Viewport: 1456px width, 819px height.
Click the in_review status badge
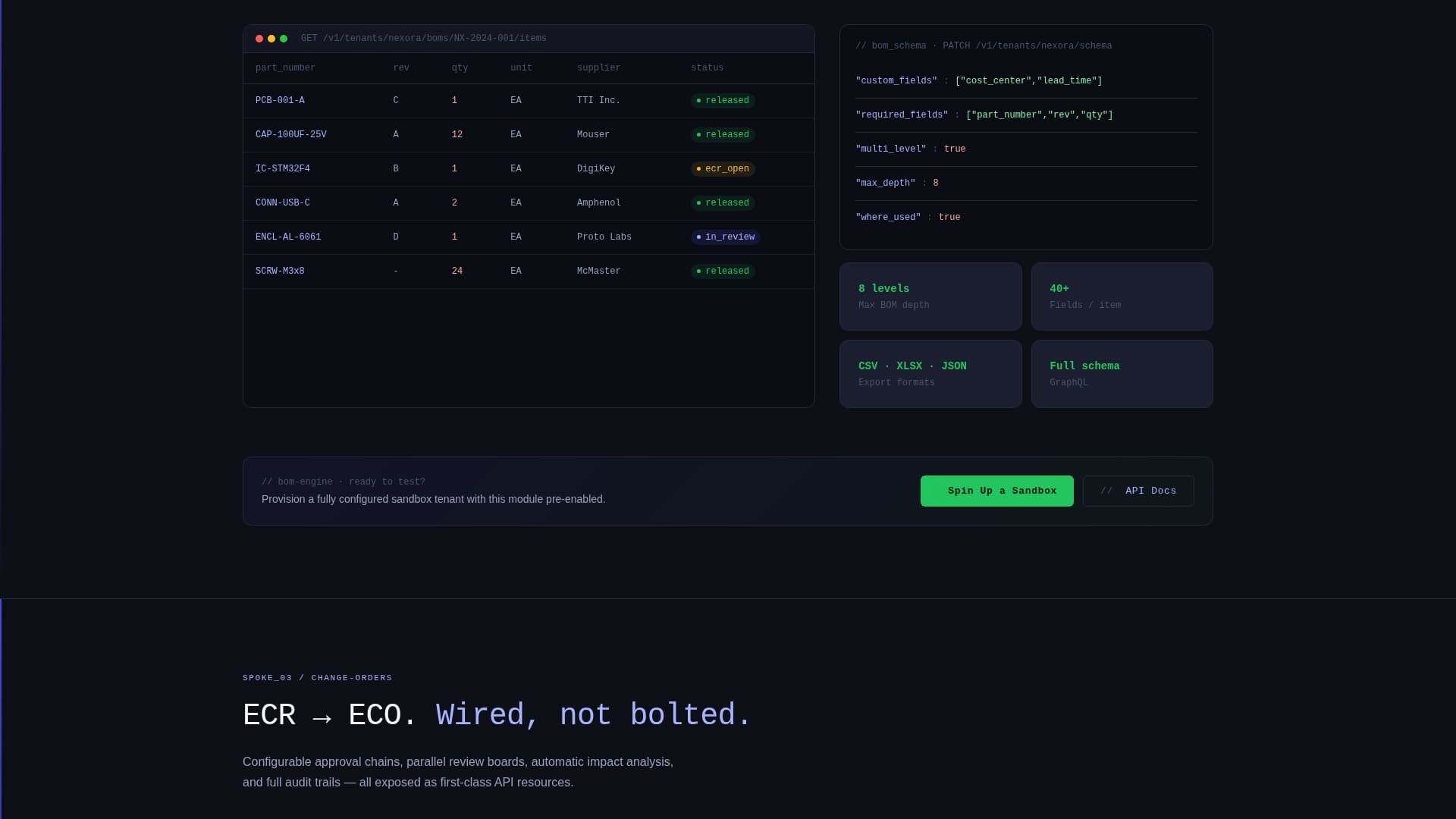[725, 237]
